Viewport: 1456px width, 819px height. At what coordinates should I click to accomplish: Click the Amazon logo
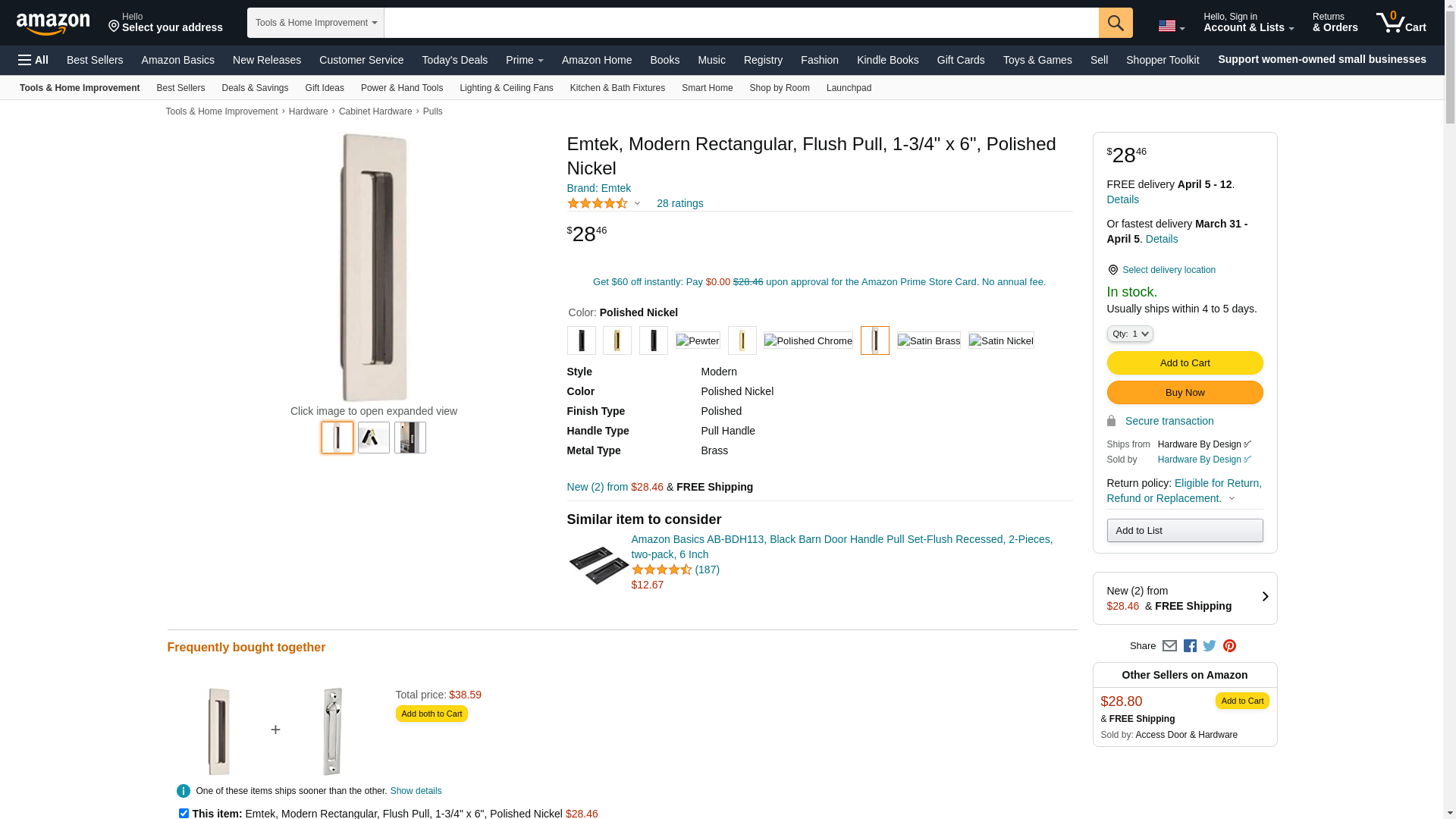point(53,24)
